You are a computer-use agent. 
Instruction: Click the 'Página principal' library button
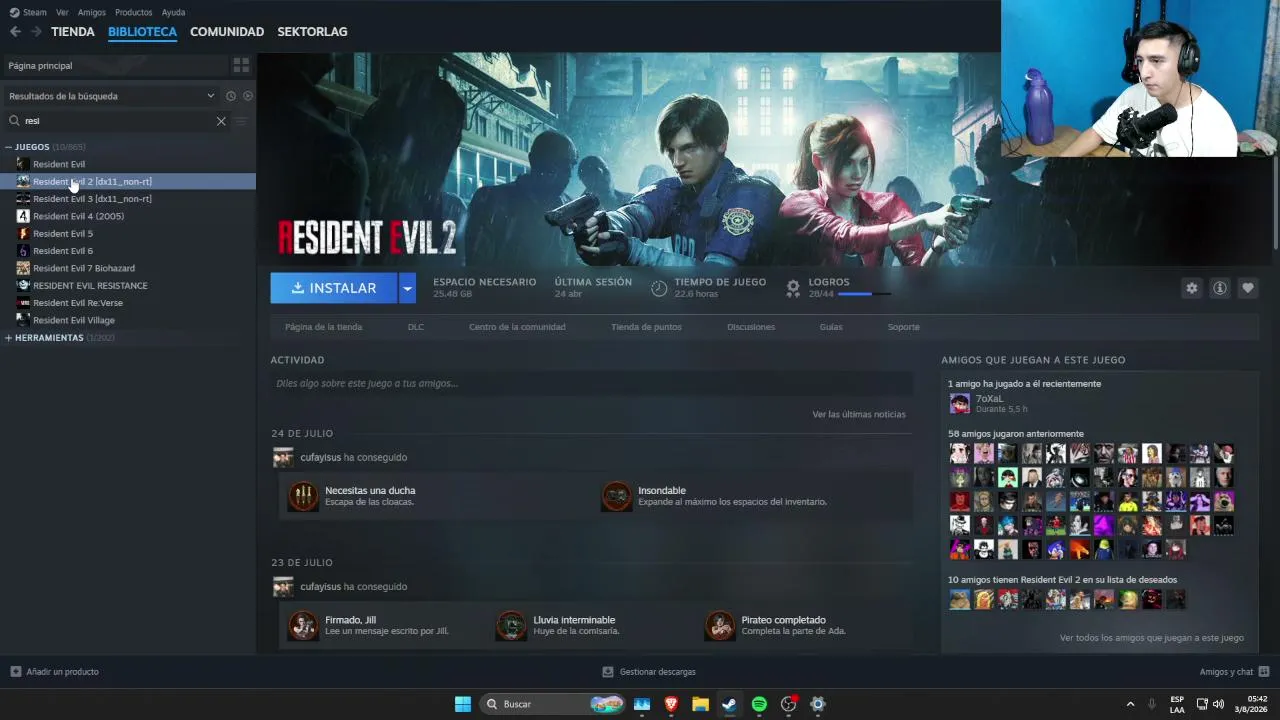tap(114, 65)
